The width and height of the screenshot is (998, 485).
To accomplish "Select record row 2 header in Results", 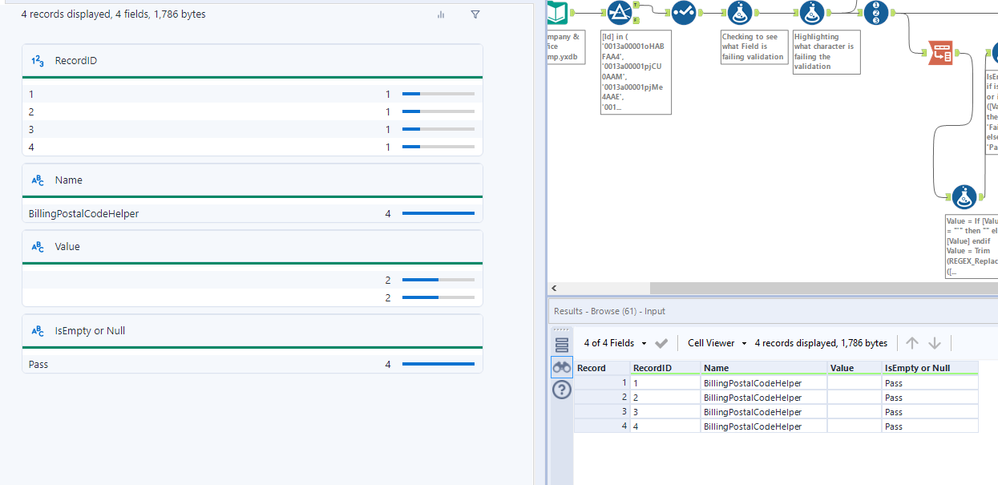I will click(602, 398).
